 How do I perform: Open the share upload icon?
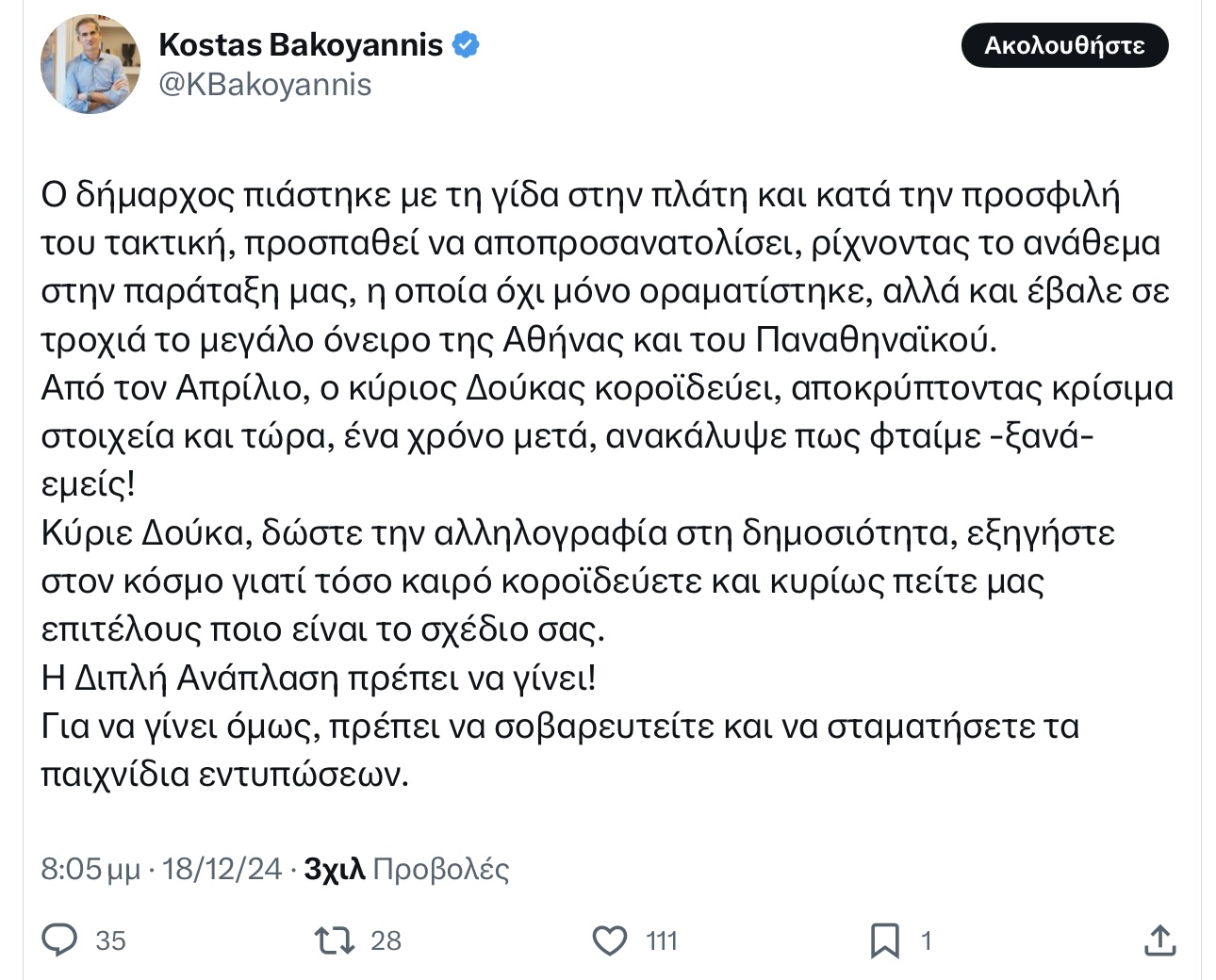click(x=1158, y=939)
